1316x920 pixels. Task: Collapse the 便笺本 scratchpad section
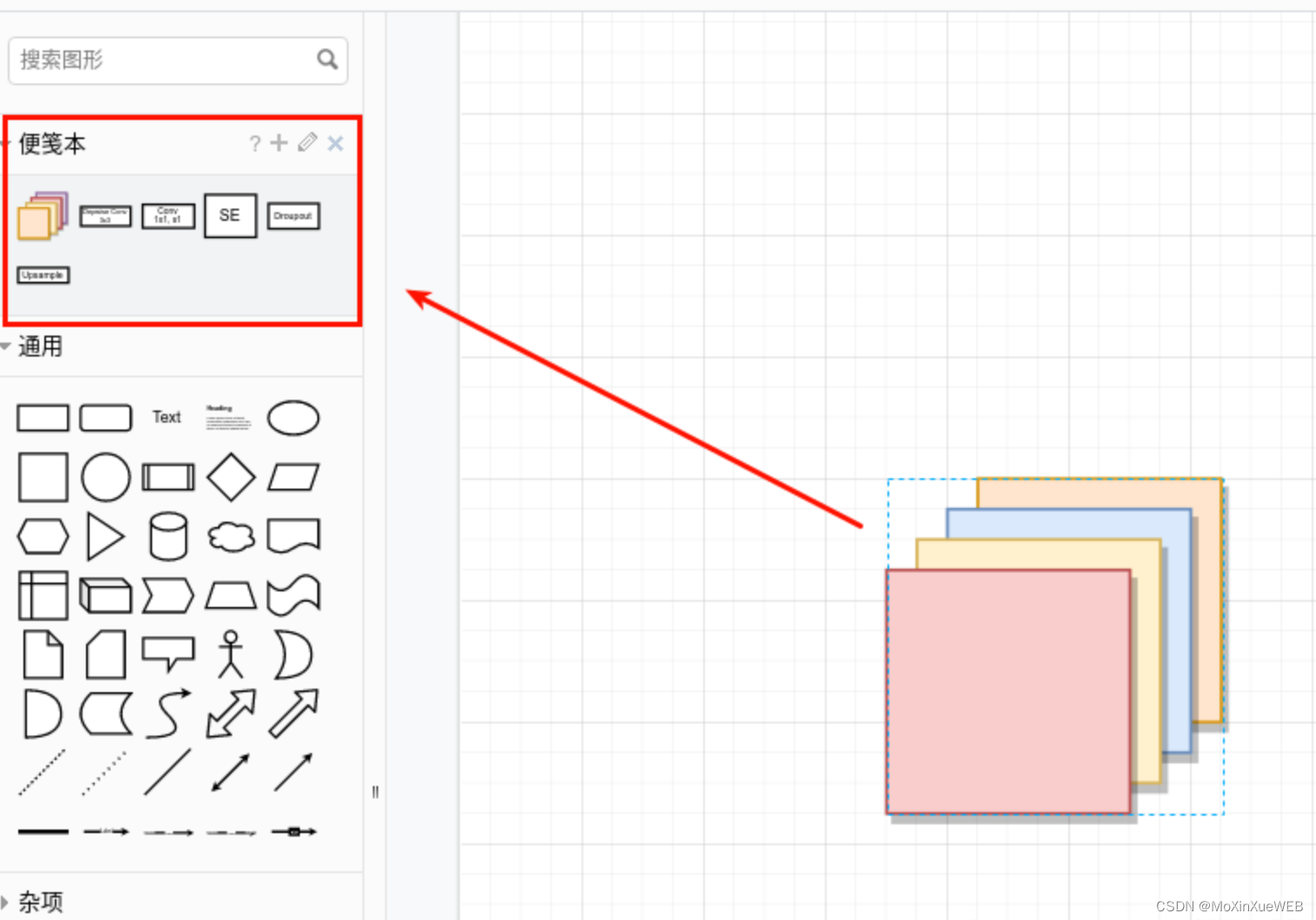(52, 143)
